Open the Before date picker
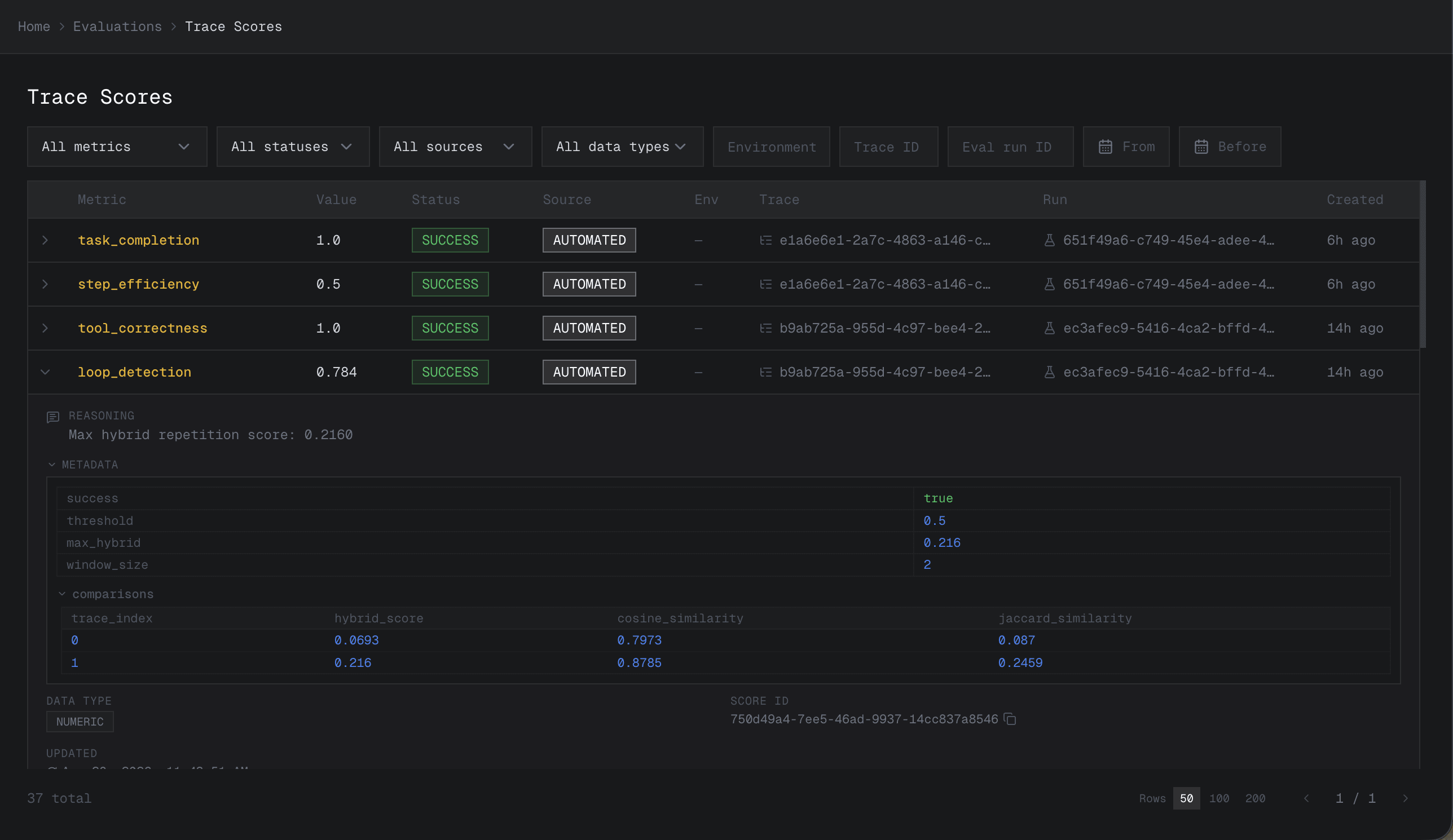 1230,147
